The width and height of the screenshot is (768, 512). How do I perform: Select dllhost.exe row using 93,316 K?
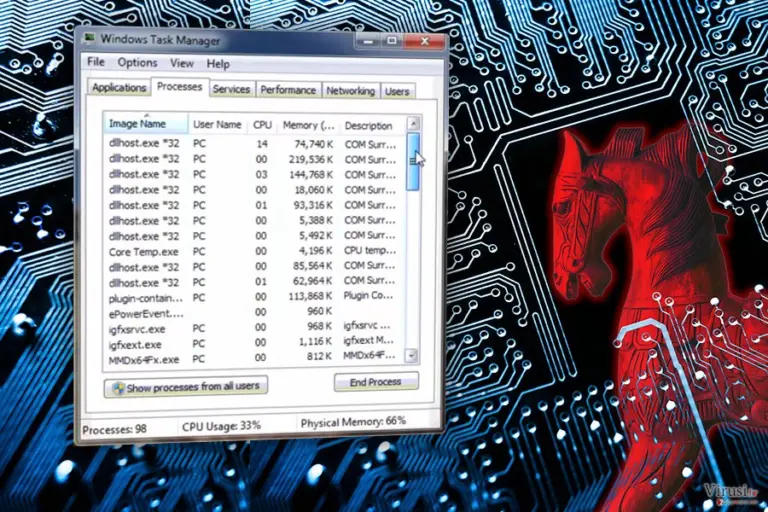coord(253,205)
